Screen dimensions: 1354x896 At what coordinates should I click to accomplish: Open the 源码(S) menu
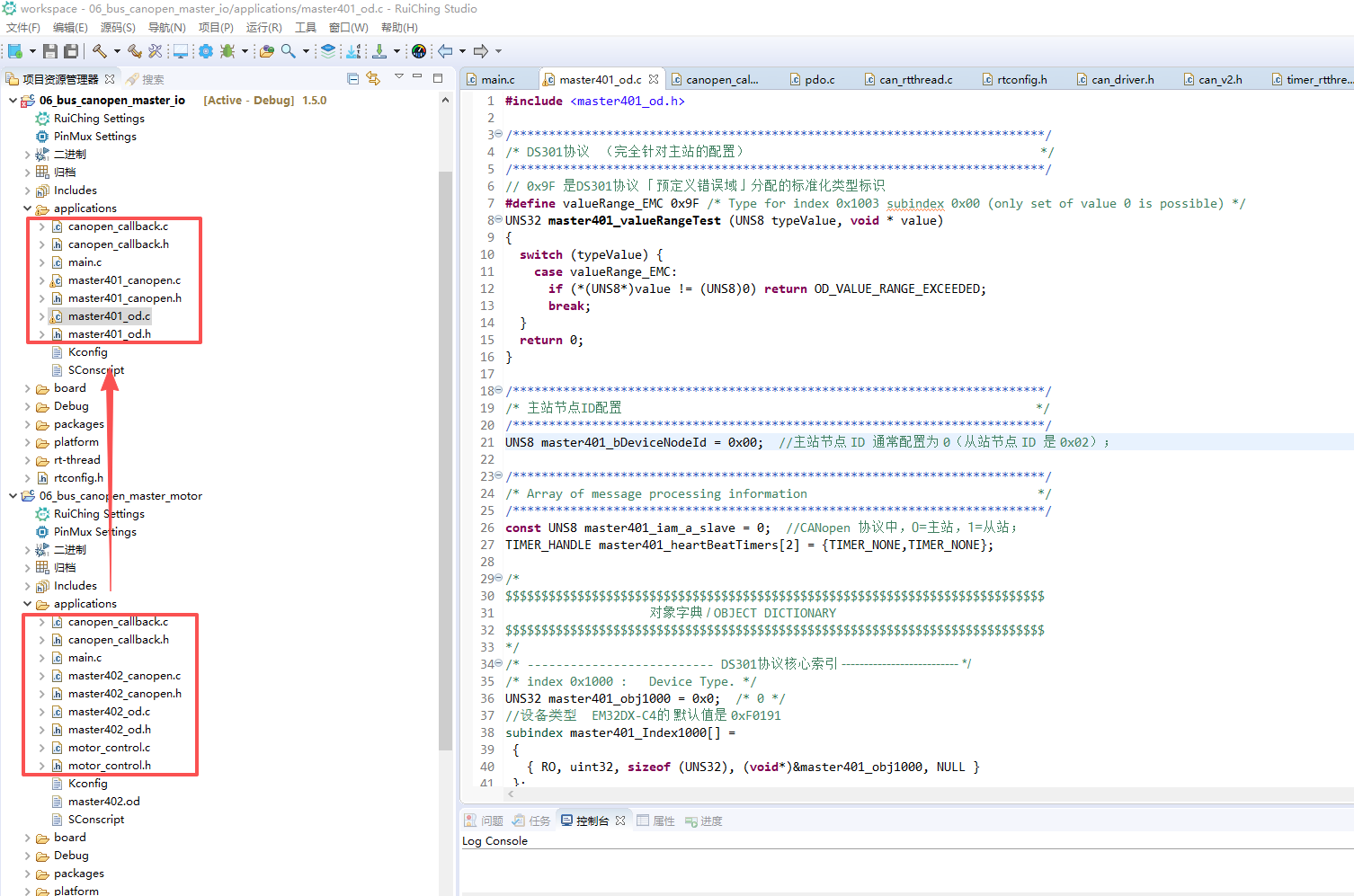pos(118,28)
